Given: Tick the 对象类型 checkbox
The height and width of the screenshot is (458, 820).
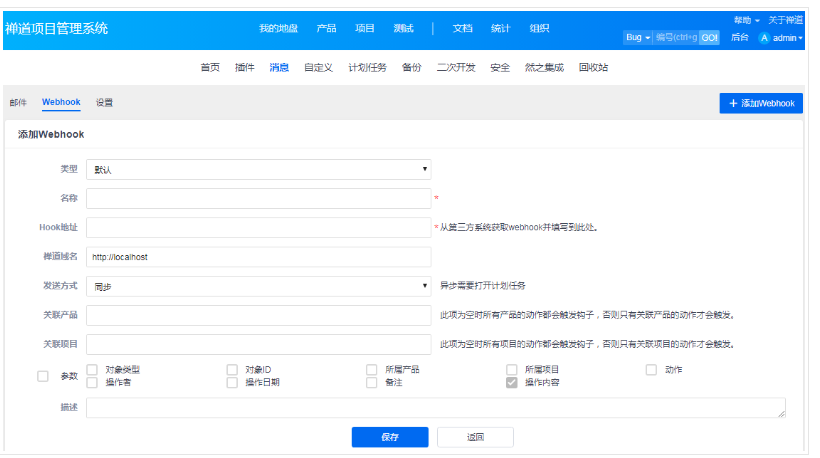Looking at the screenshot, I should (x=92, y=370).
